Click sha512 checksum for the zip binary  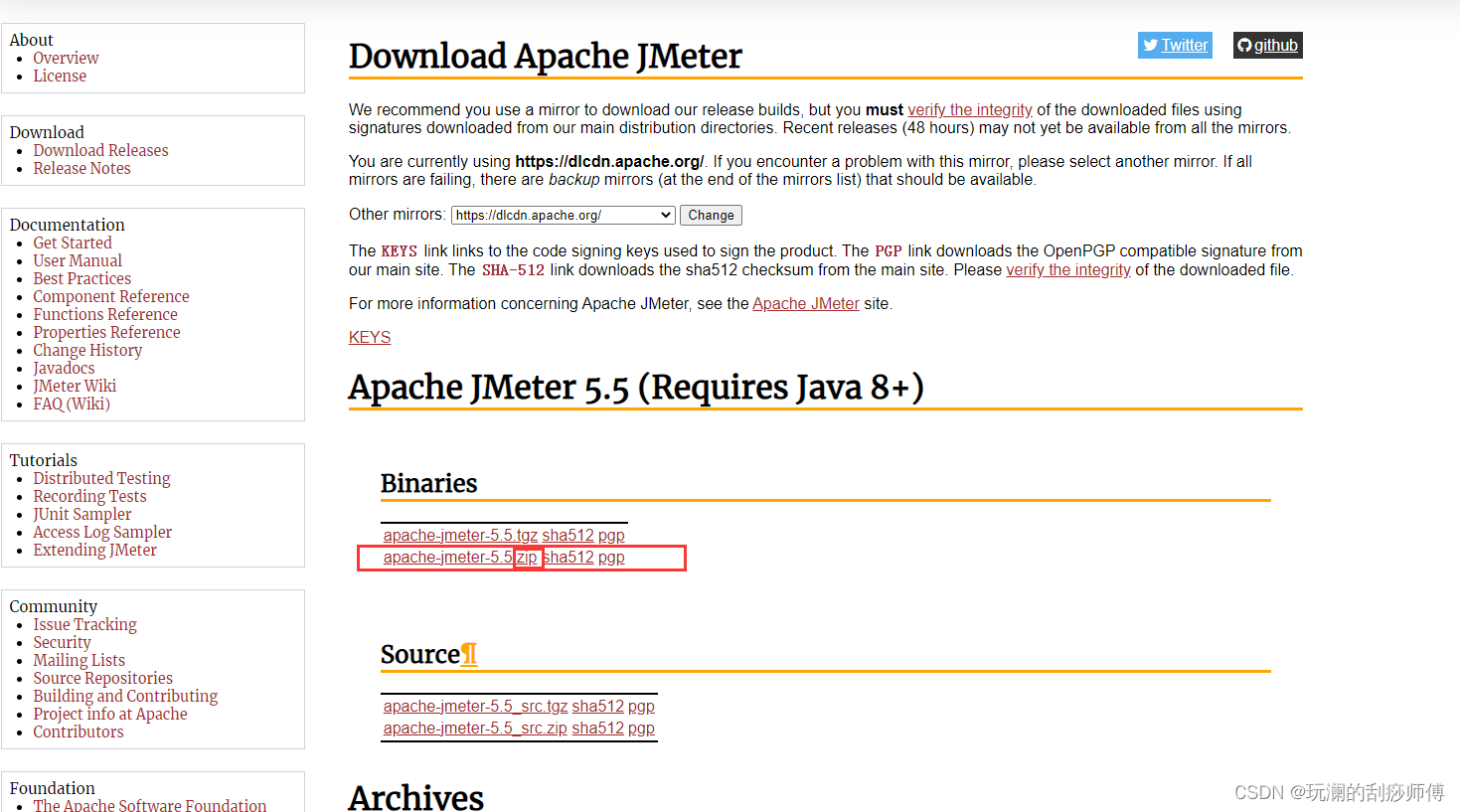point(568,557)
